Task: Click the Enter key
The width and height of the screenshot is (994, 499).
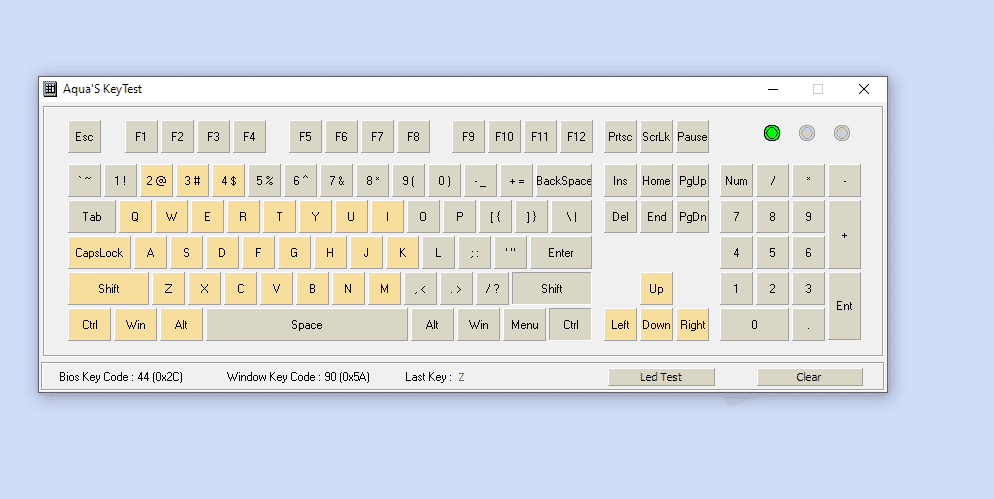Action: 561,253
